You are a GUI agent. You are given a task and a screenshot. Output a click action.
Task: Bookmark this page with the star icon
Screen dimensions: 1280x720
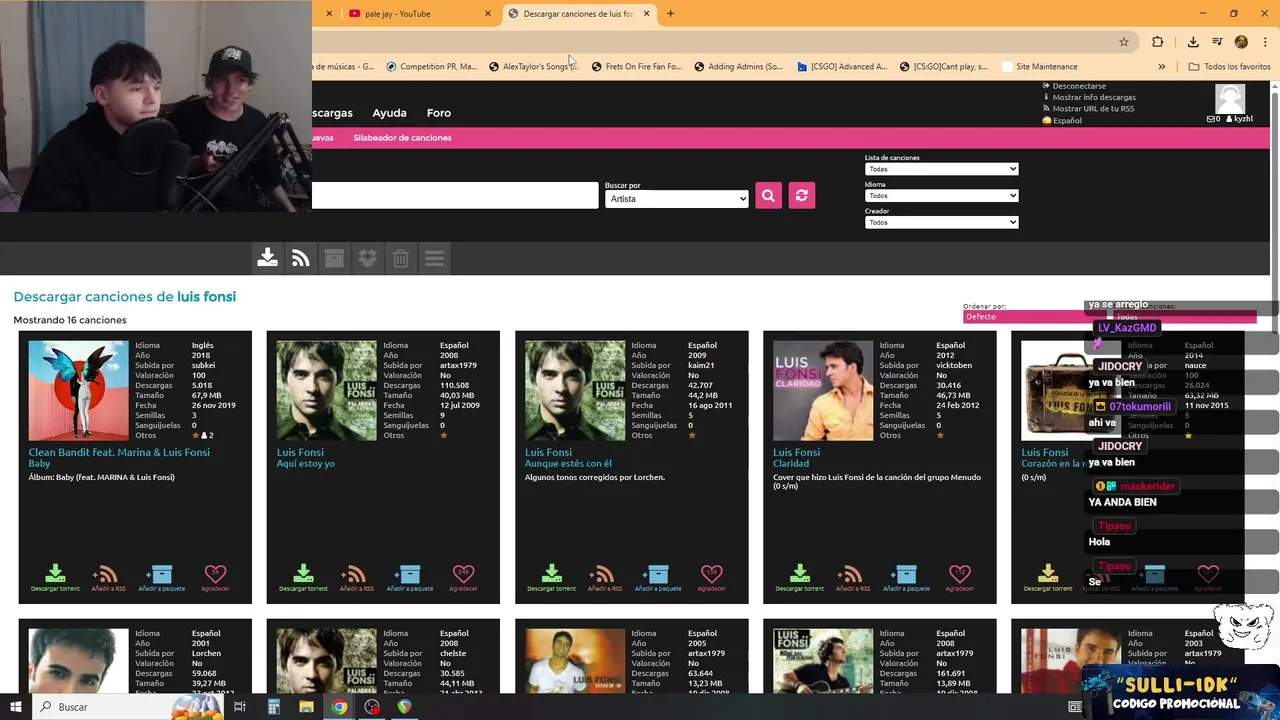[x=1124, y=42]
